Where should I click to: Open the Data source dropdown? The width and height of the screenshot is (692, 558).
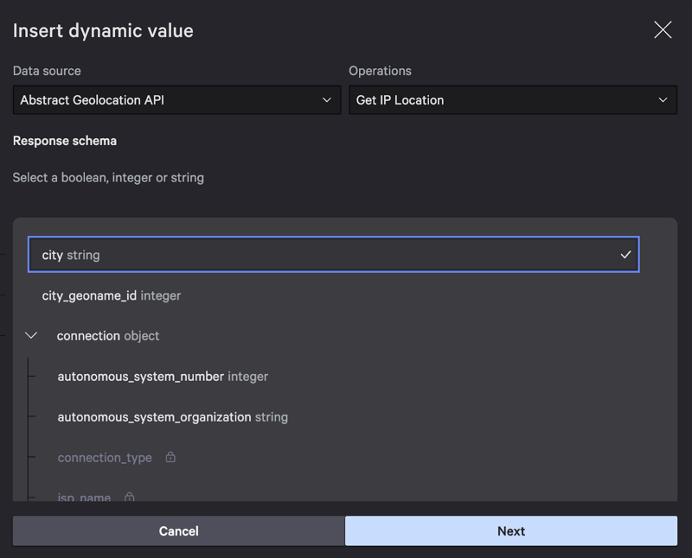[176, 100]
